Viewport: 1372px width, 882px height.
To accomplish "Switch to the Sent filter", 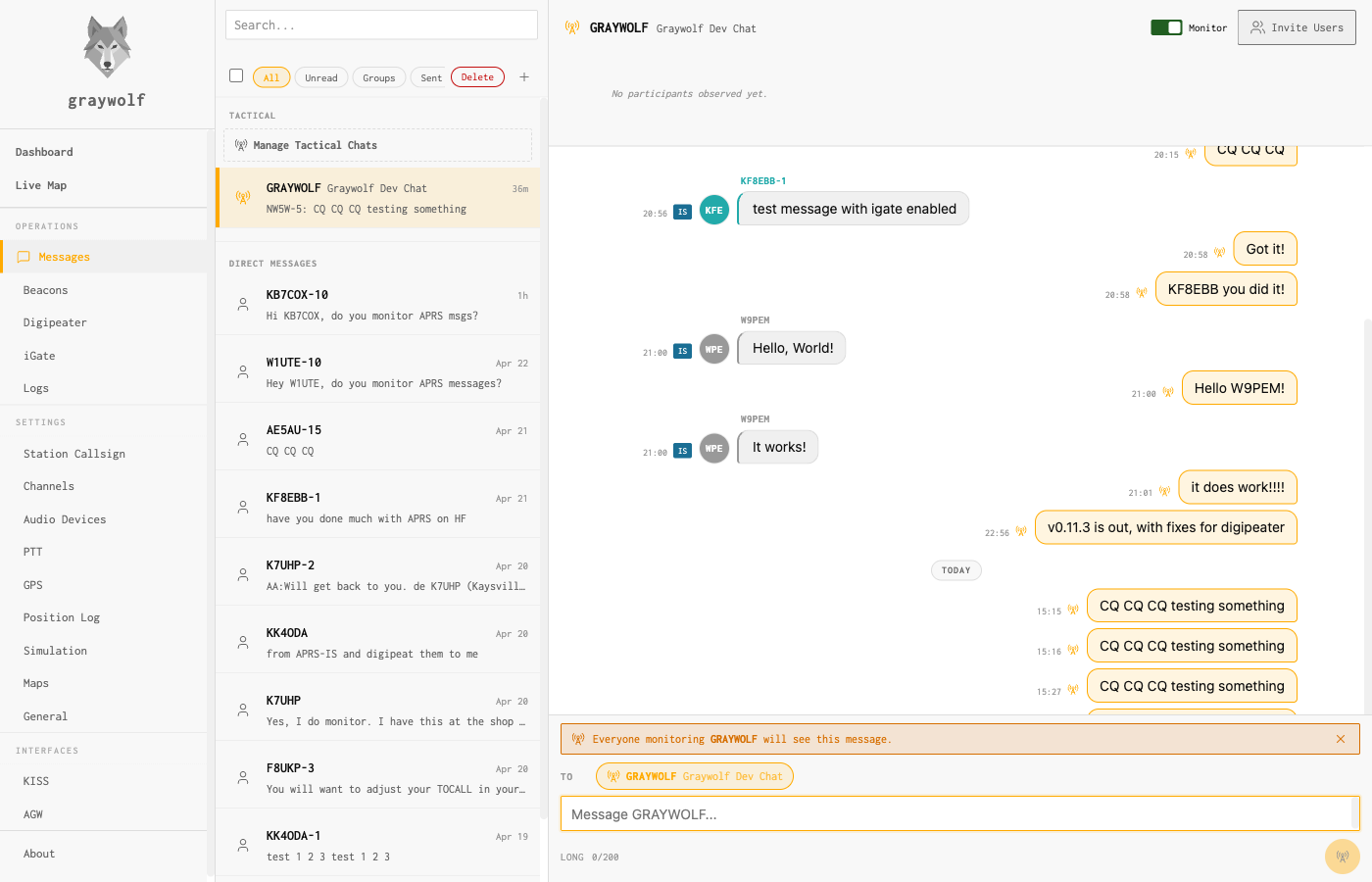I will [430, 77].
